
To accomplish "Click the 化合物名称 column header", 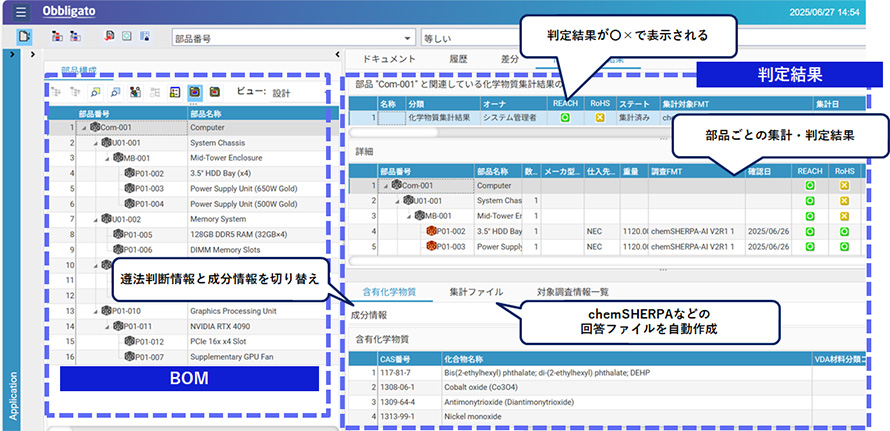I will (x=627, y=359).
